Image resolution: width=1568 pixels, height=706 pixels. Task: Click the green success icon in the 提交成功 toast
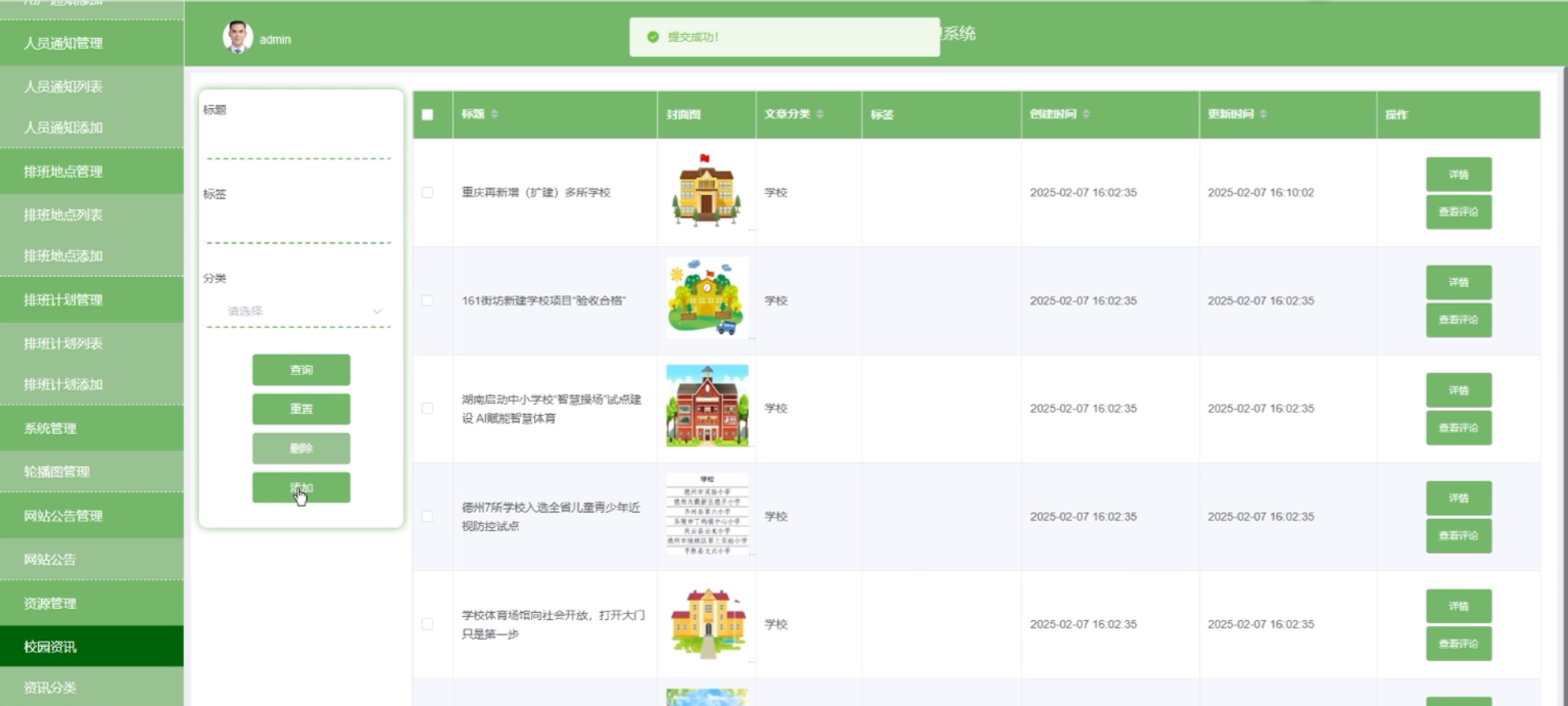(653, 37)
